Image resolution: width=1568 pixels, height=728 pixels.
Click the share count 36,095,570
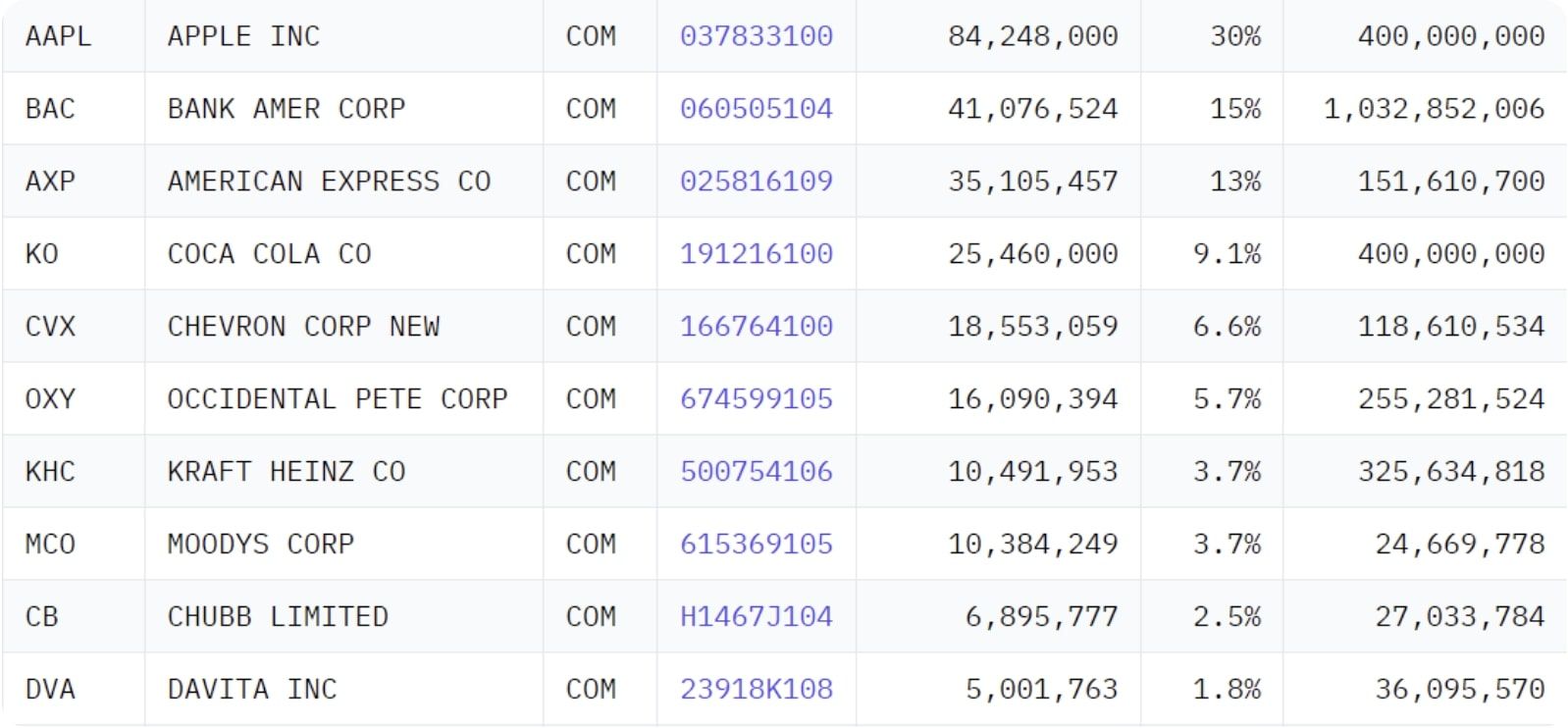pos(1460,690)
